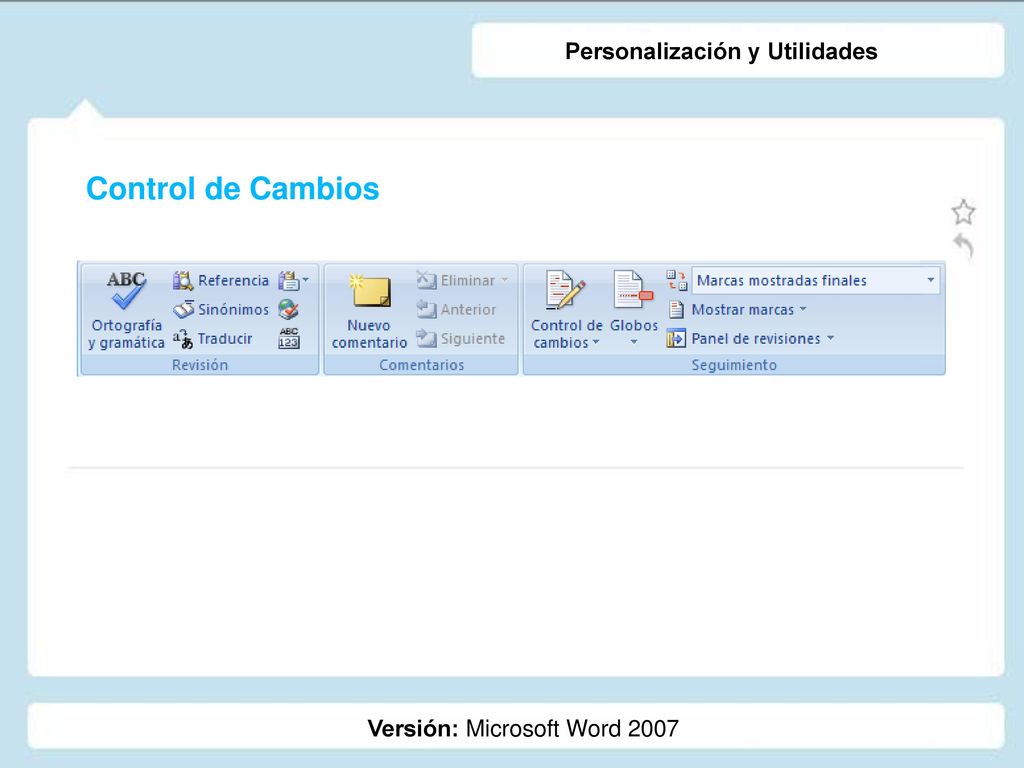Click the Versión: Microsoft Word 2007 footer text
This screenshot has width=1024, height=768.
(x=523, y=728)
